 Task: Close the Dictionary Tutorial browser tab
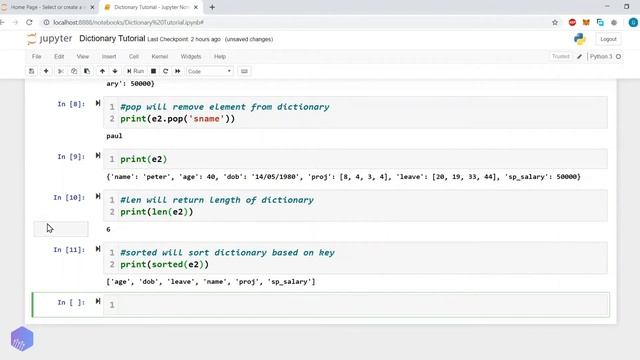point(196,7)
